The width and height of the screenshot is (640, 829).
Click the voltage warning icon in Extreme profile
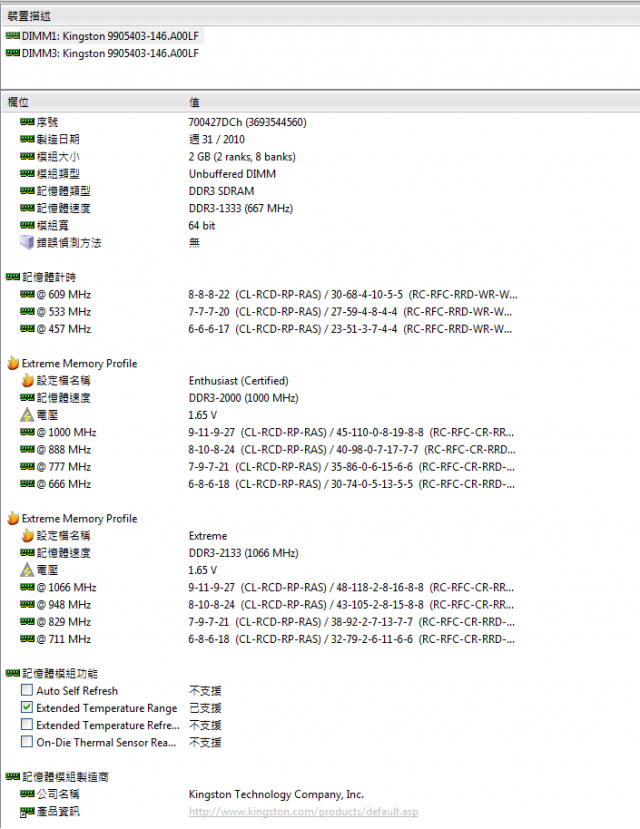[27, 570]
